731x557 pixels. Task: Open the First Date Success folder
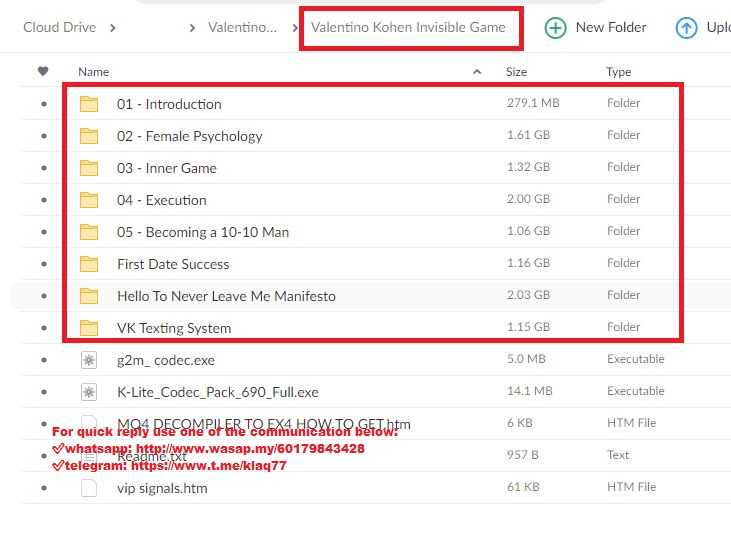point(173,264)
